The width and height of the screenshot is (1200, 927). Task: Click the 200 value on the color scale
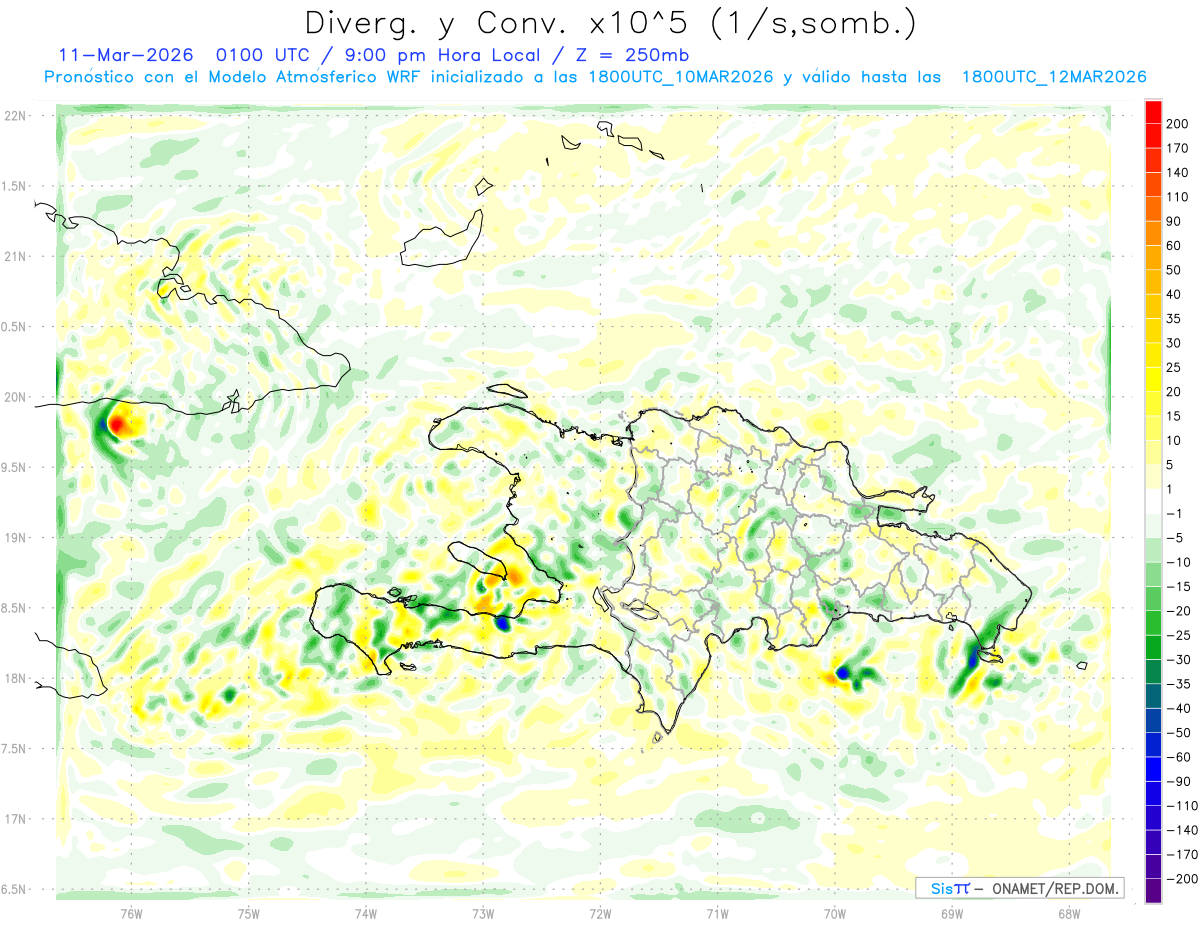(1177, 124)
